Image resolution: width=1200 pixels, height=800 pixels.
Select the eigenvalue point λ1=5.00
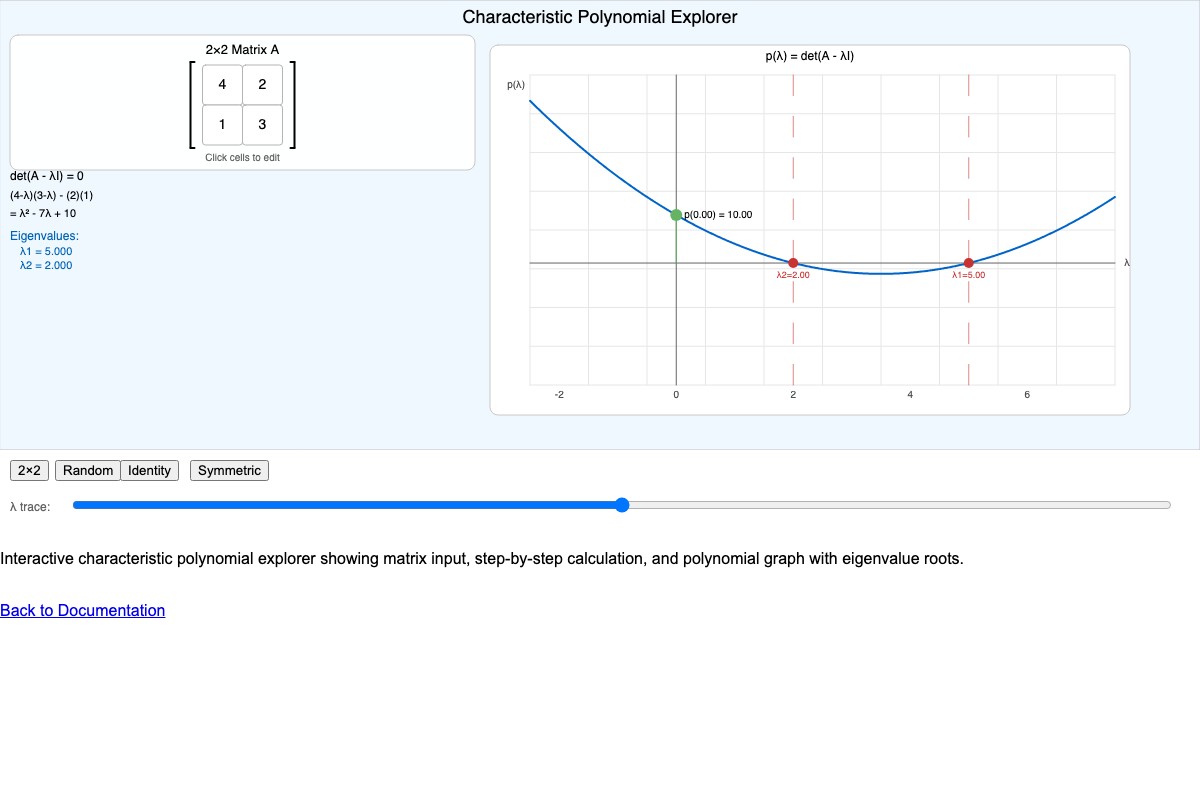[968, 262]
